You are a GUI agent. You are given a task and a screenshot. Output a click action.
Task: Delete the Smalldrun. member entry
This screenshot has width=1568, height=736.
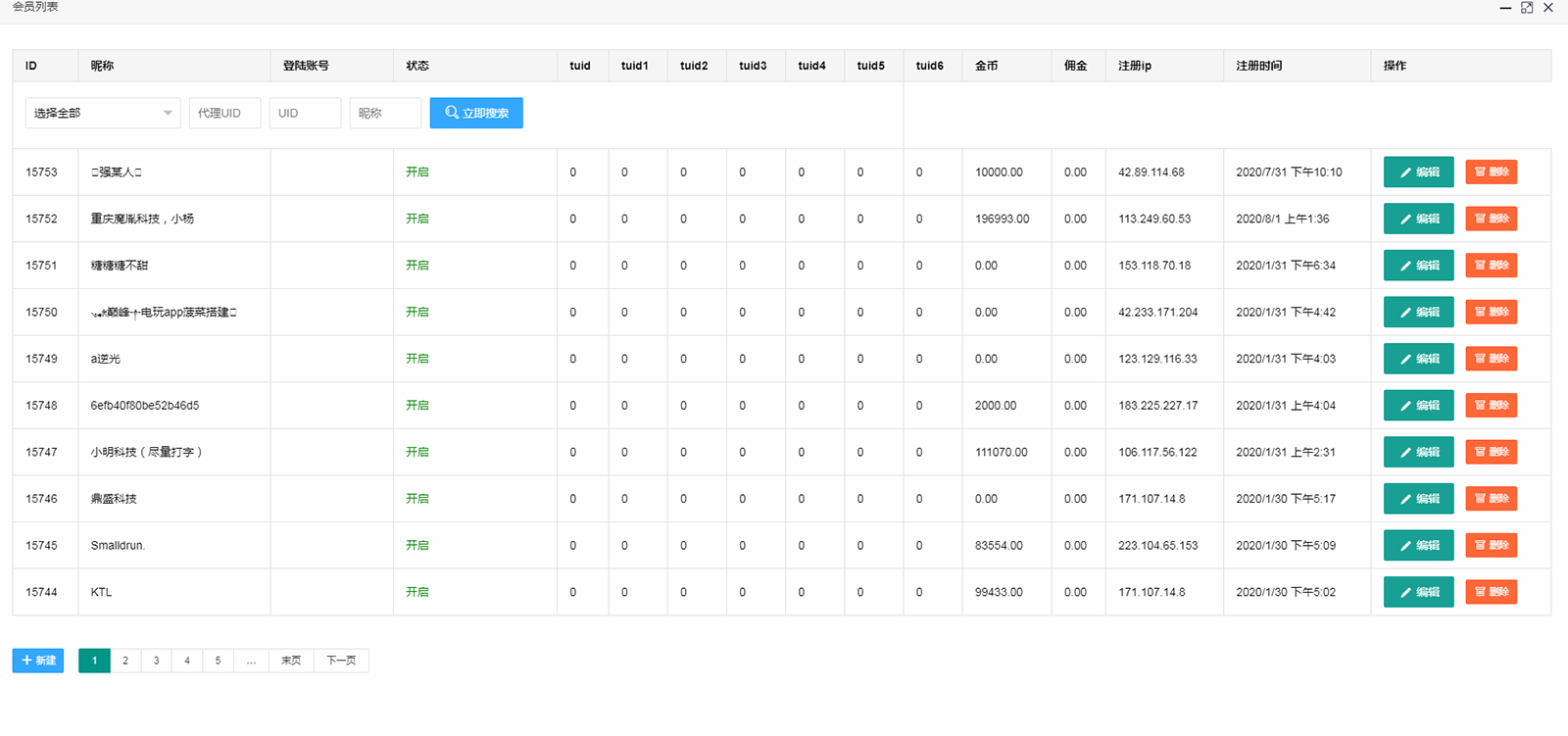click(1491, 545)
